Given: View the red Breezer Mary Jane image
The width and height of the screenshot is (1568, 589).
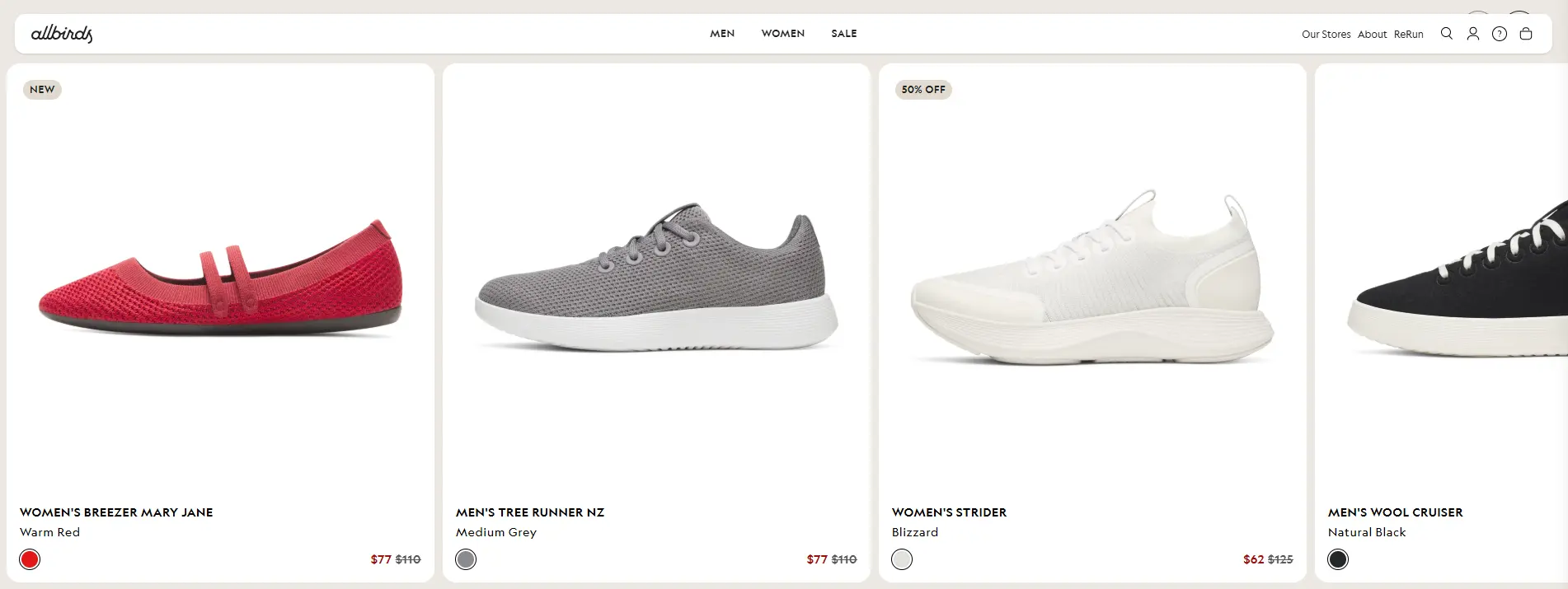Looking at the screenshot, I should [220, 280].
